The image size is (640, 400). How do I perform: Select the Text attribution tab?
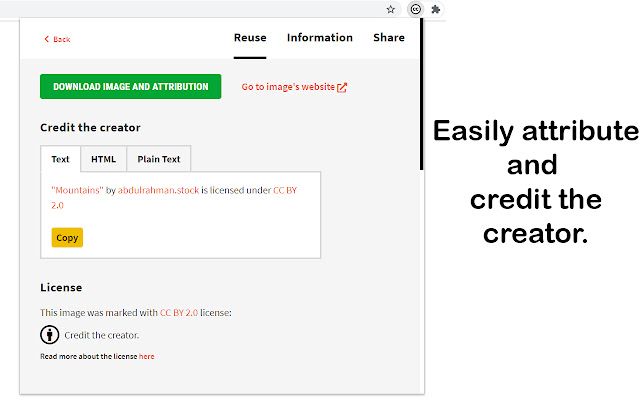coord(60,159)
